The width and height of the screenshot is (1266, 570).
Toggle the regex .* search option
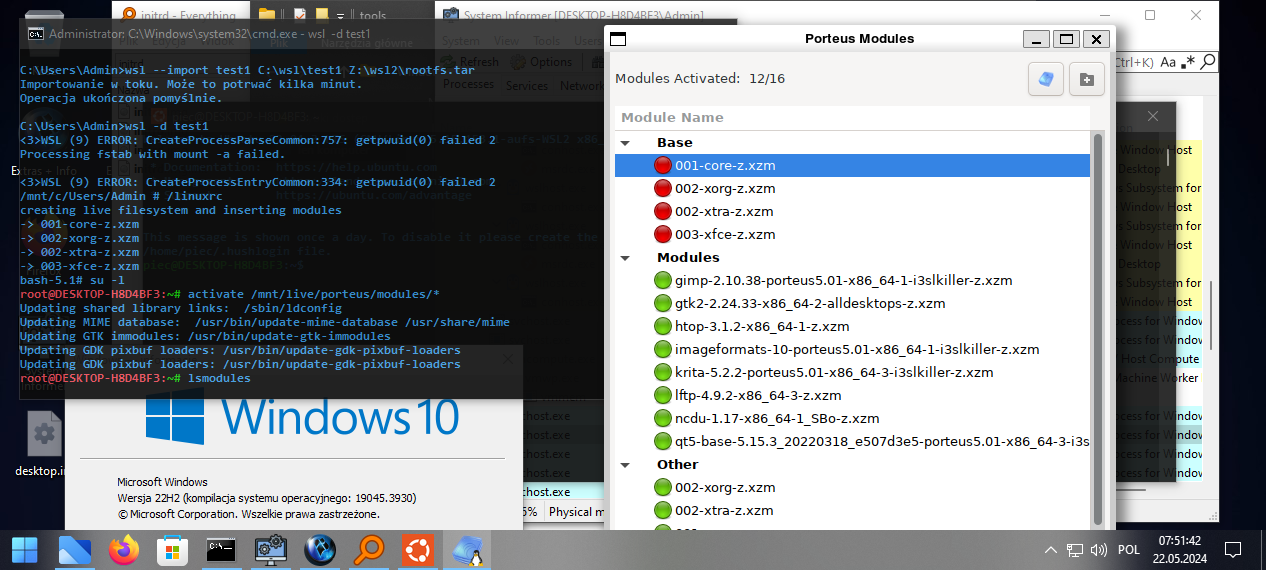(1188, 62)
